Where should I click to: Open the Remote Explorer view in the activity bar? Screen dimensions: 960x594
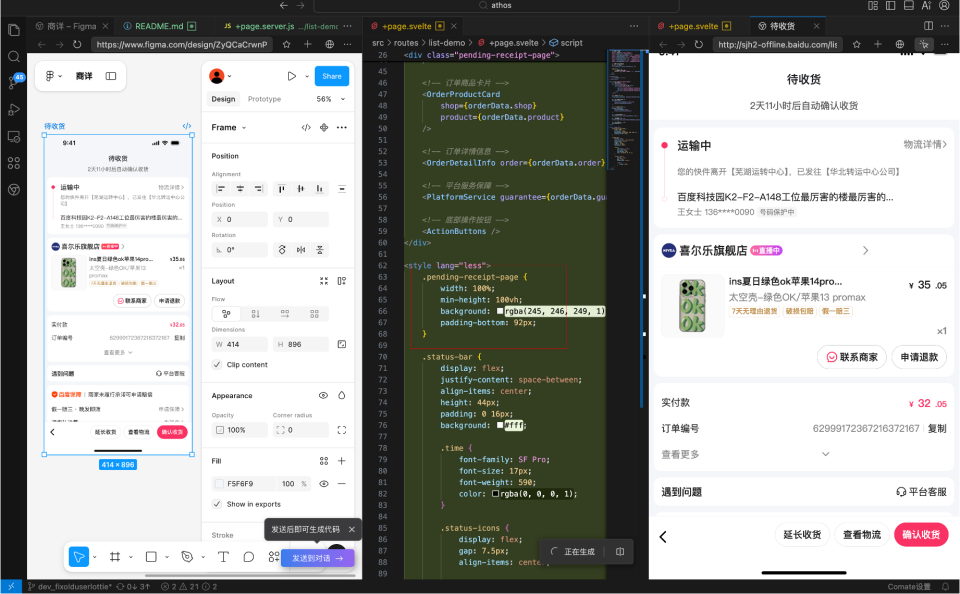13,137
